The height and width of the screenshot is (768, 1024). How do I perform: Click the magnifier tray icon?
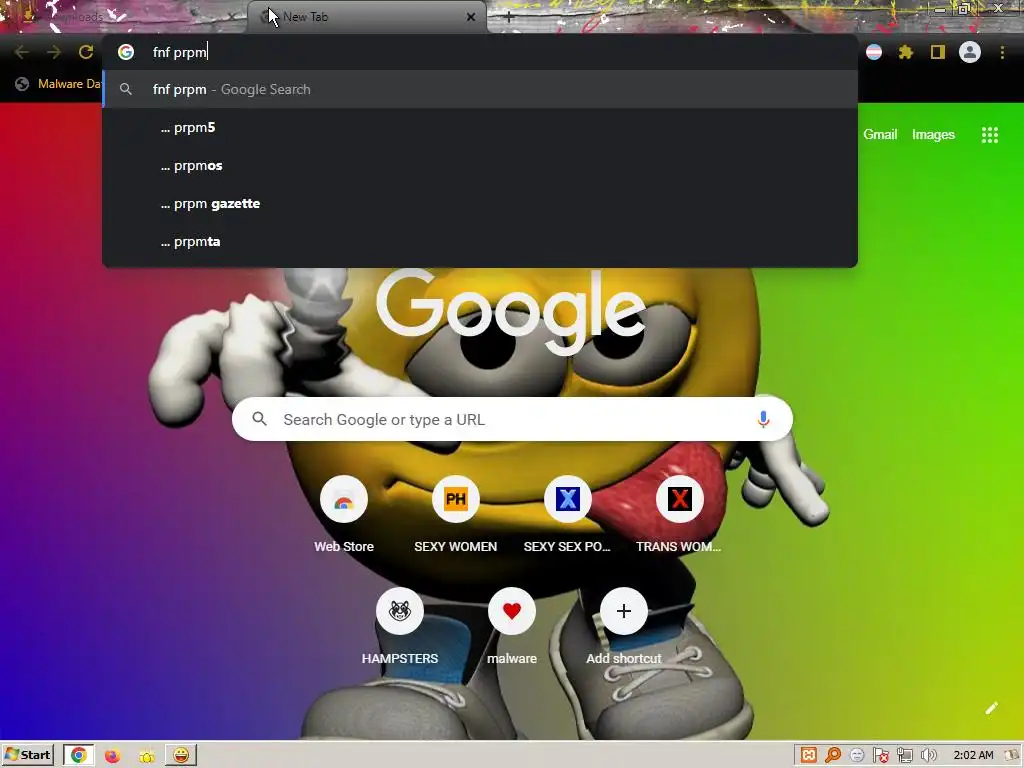pos(833,756)
